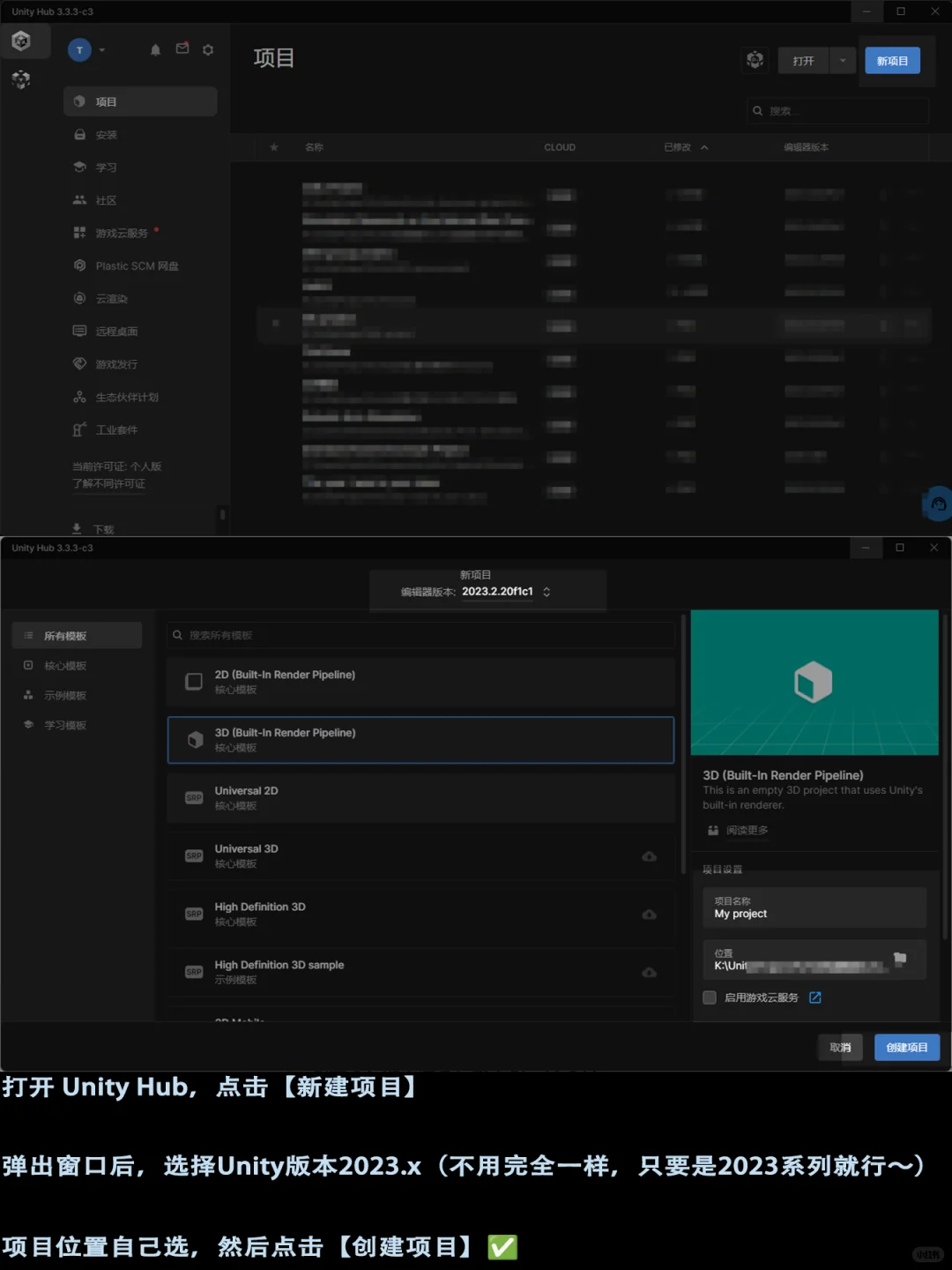Click the editor icon beside the 打开 button
This screenshot has width=952, height=1270.
[755, 59]
